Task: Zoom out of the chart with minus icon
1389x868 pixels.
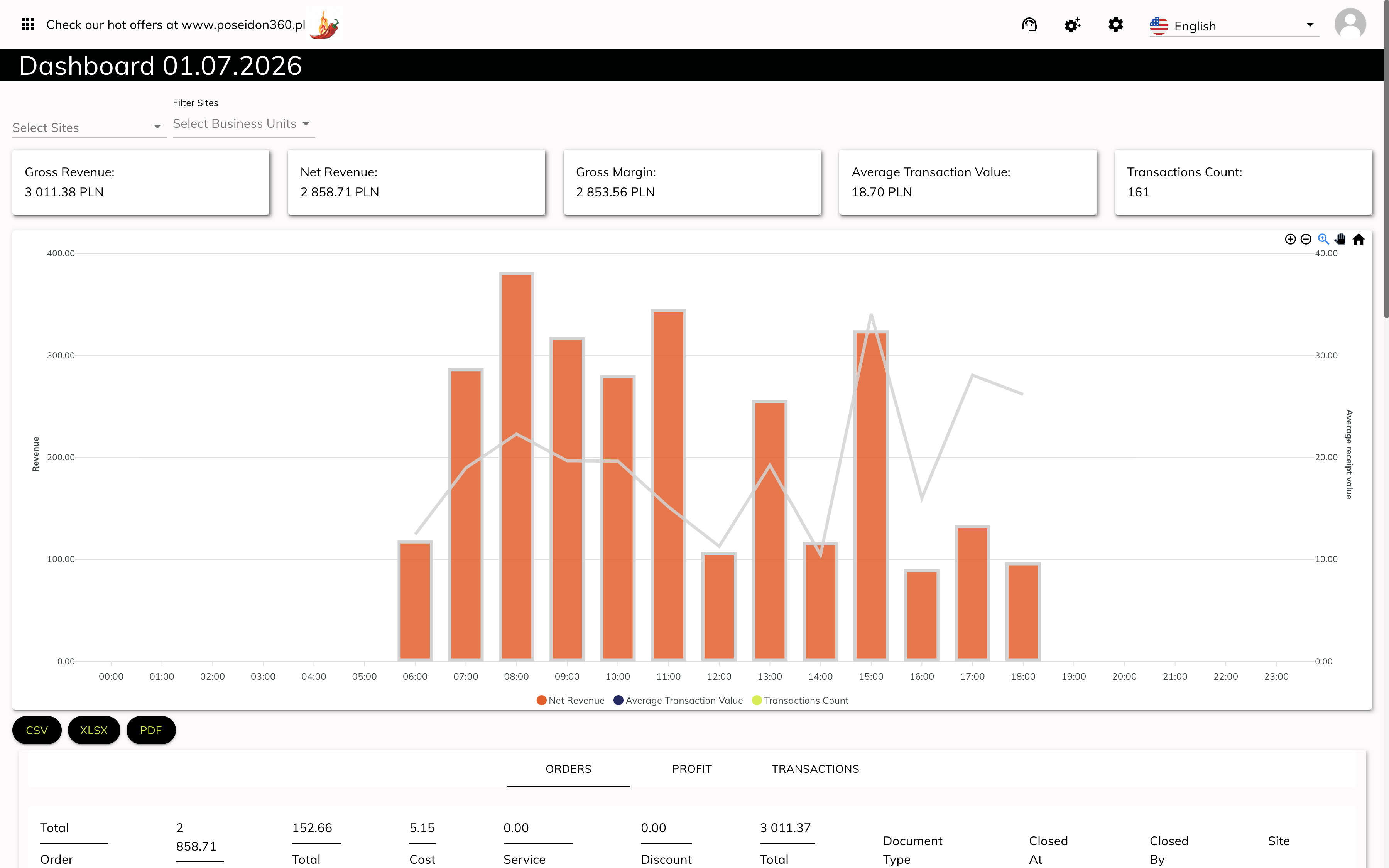Action: [x=1306, y=240]
